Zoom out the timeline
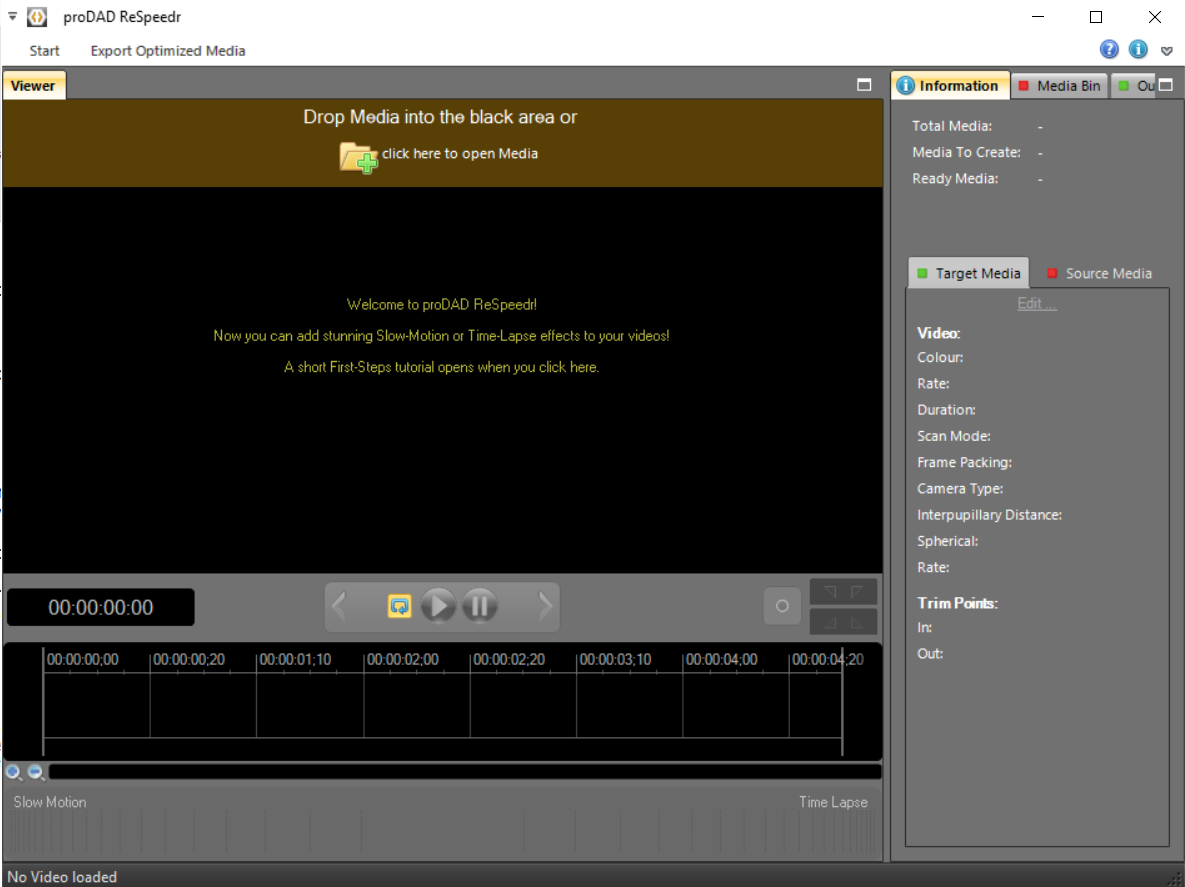The height and width of the screenshot is (887, 1185). pos(36,772)
